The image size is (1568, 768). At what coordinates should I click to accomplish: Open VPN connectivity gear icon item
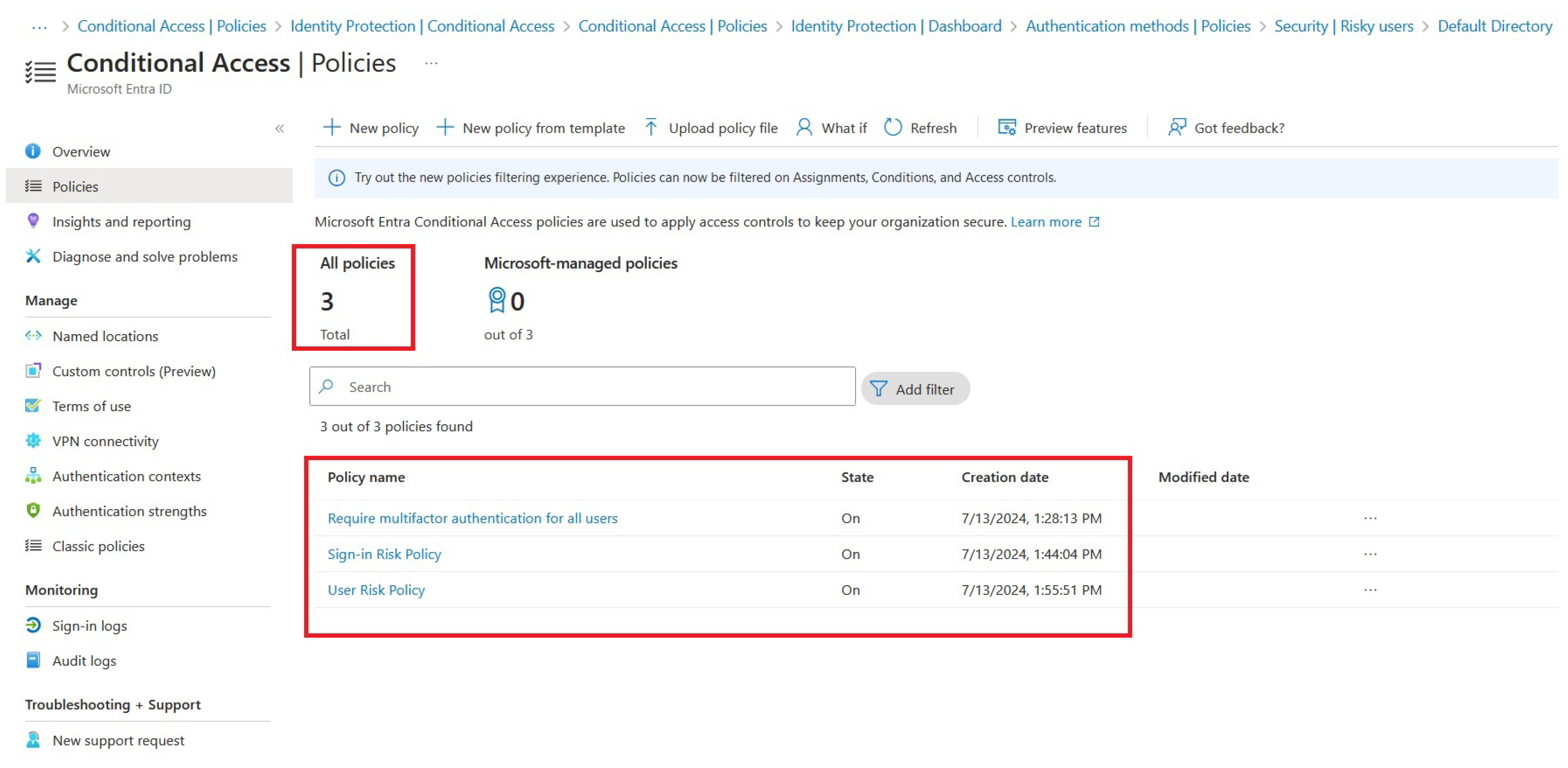coord(34,441)
